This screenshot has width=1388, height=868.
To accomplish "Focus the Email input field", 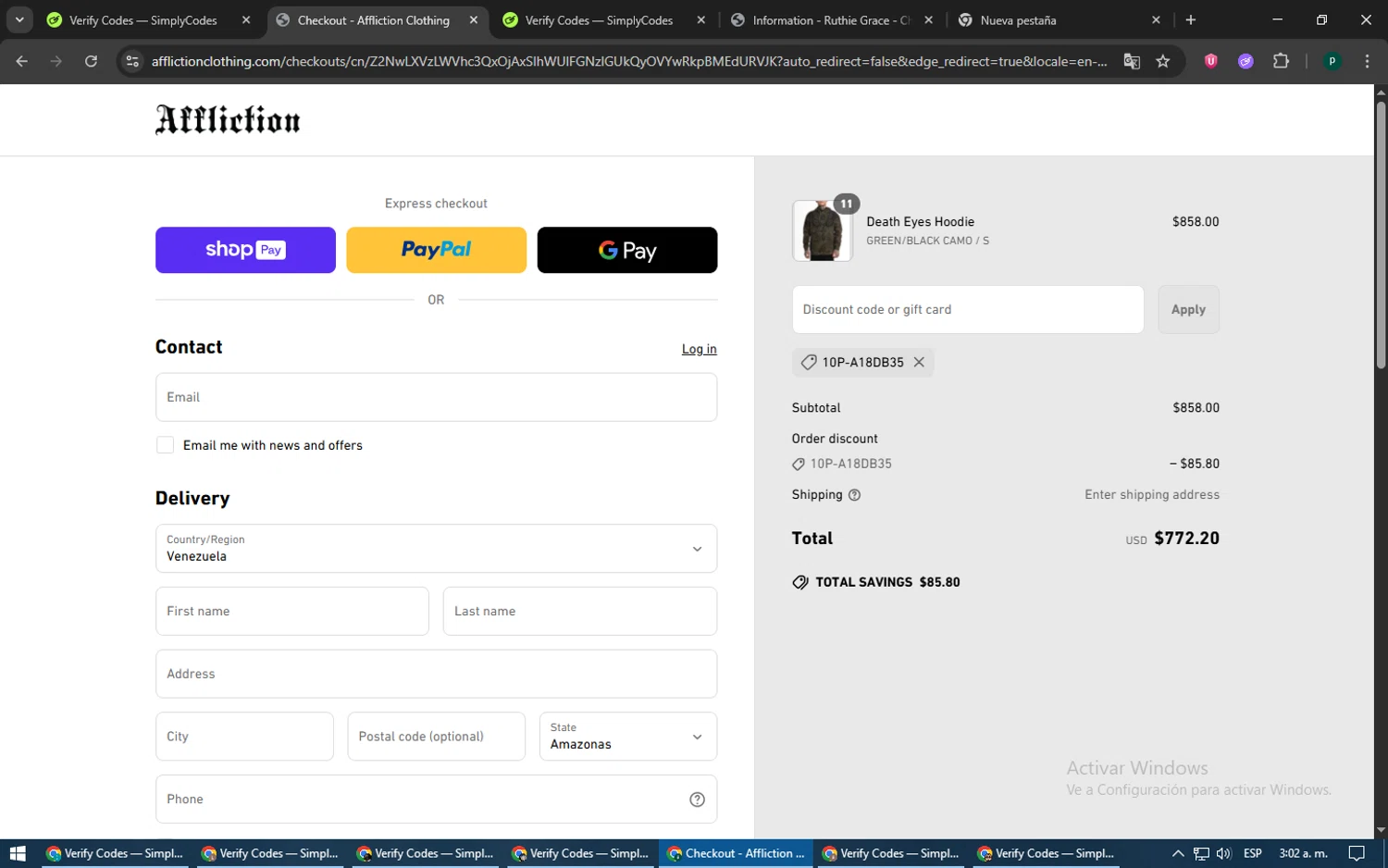I will (436, 397).
